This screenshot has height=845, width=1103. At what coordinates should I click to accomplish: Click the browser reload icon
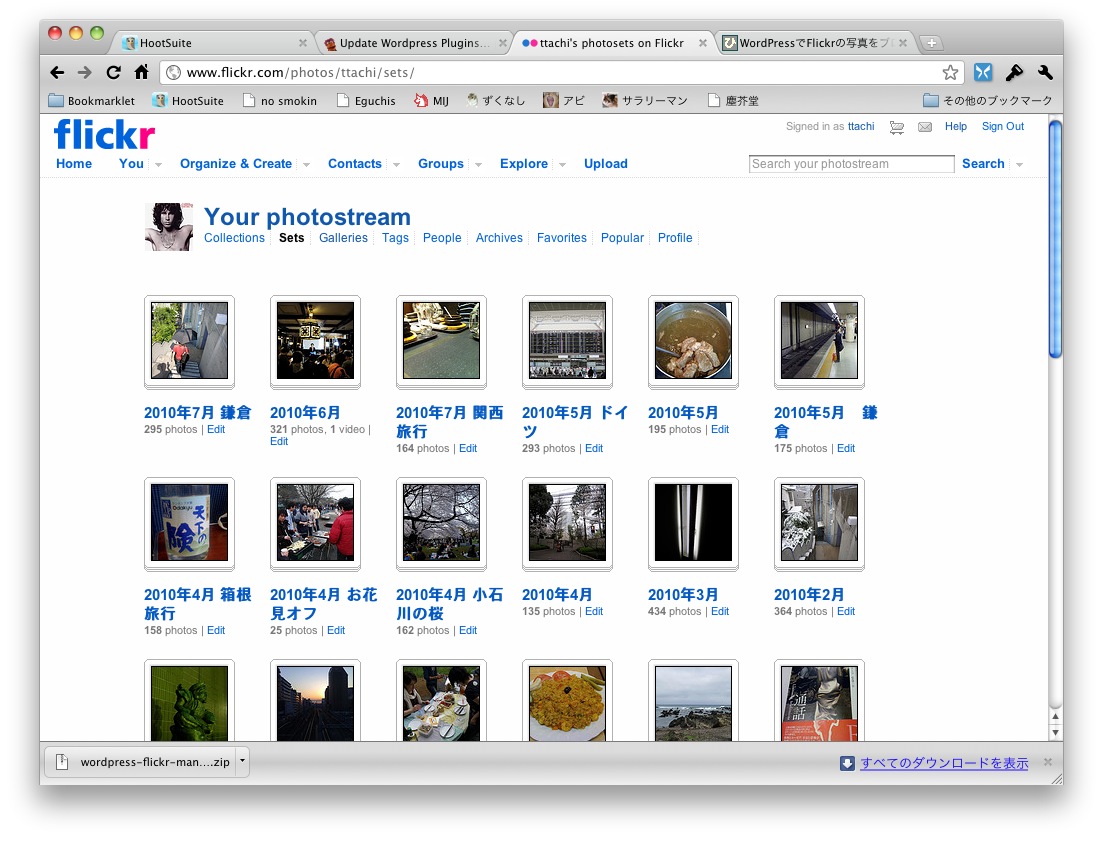(113, 73)
